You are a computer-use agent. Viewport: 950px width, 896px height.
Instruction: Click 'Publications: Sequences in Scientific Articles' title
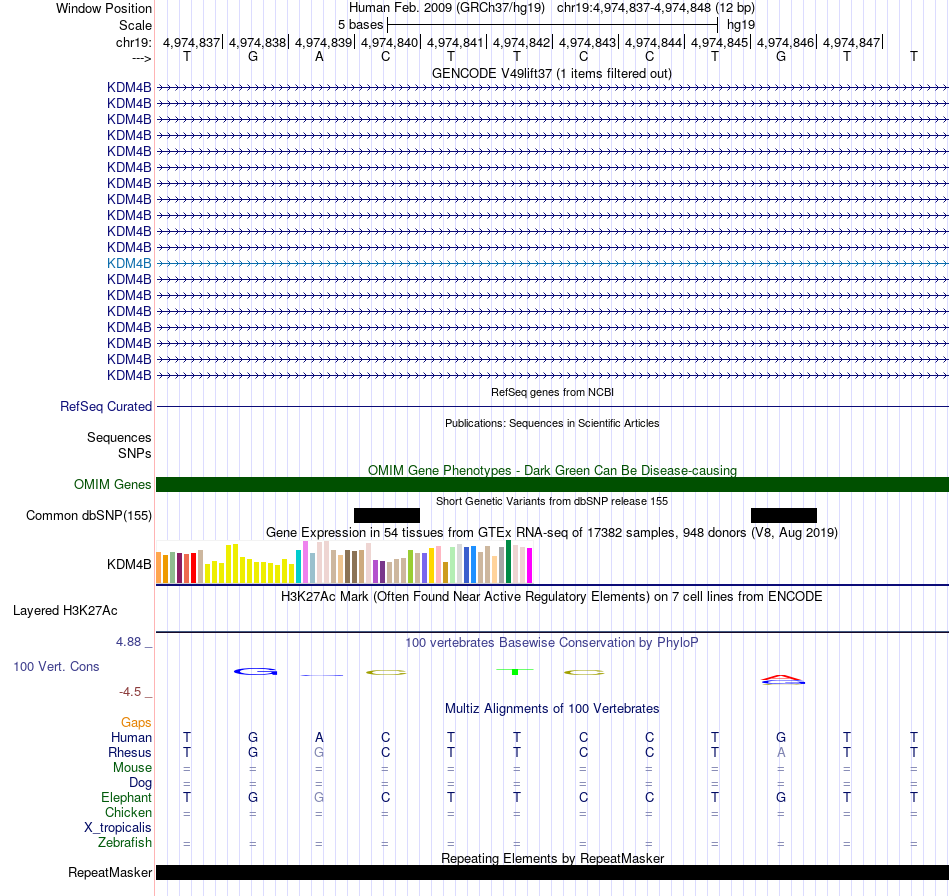pos(552,423)
